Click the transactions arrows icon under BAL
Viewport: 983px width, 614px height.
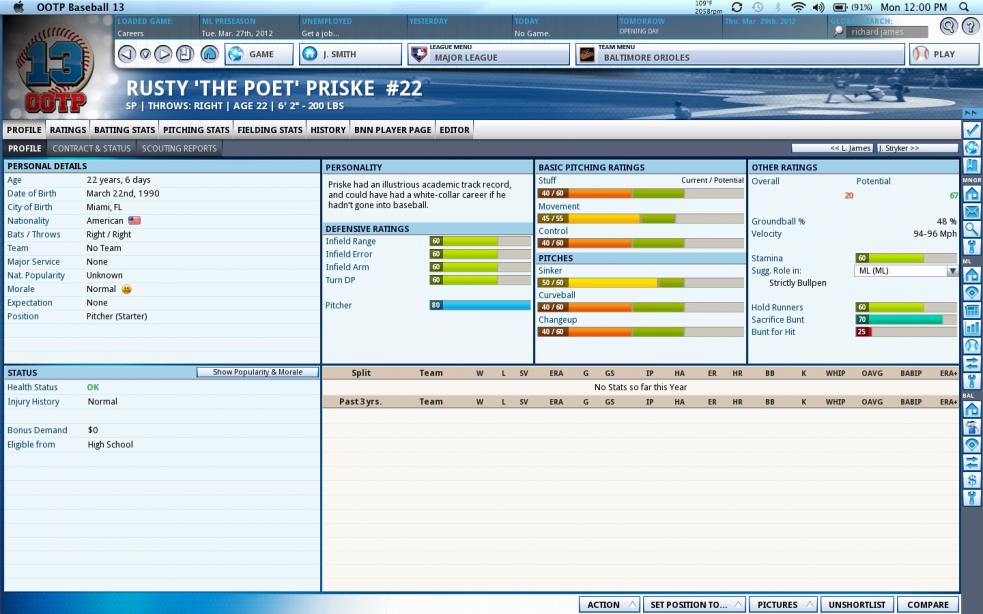[x=972, y=462]
